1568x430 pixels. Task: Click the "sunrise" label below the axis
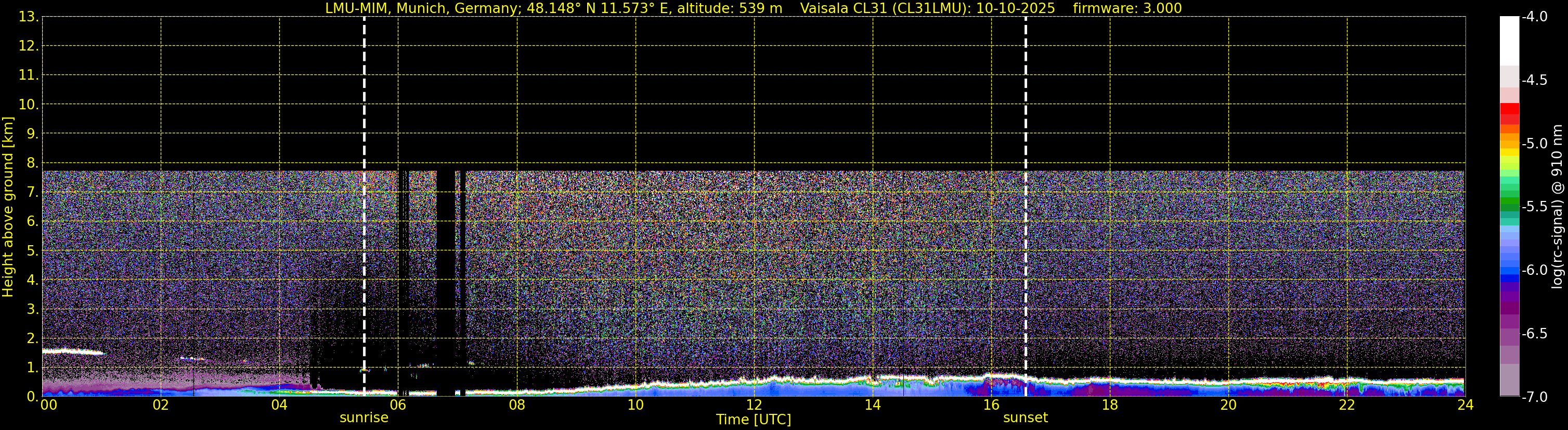364,418
